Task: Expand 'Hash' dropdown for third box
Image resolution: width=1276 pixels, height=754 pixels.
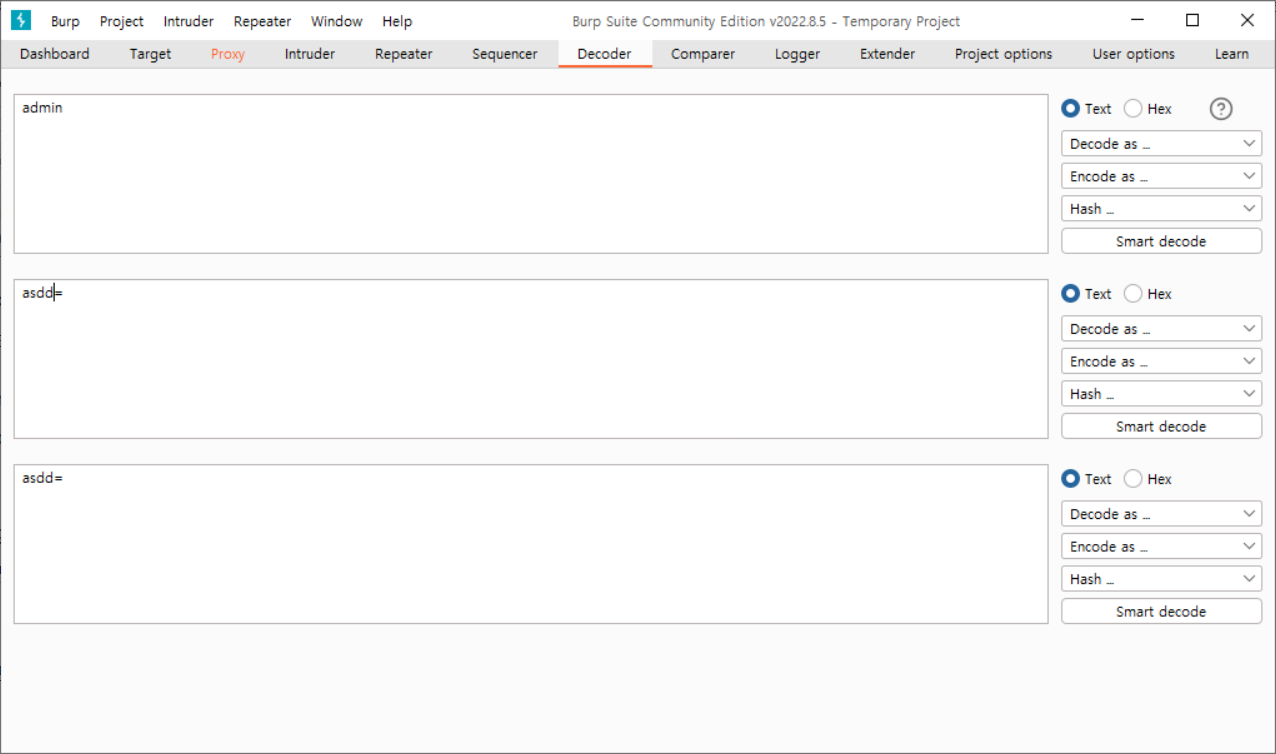Action: [1161, 579]
